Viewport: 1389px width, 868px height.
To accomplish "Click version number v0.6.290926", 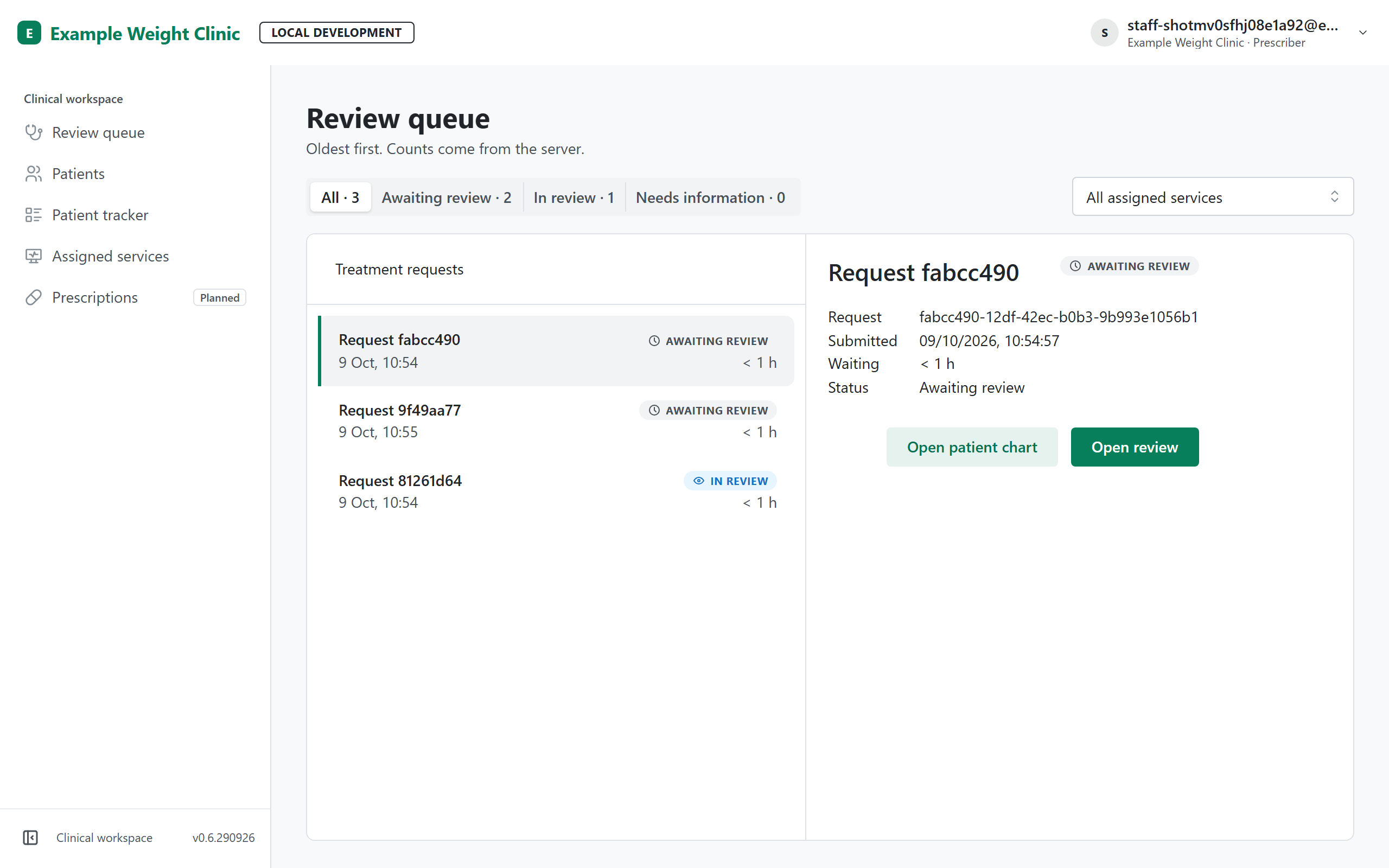I will [224, 838].
